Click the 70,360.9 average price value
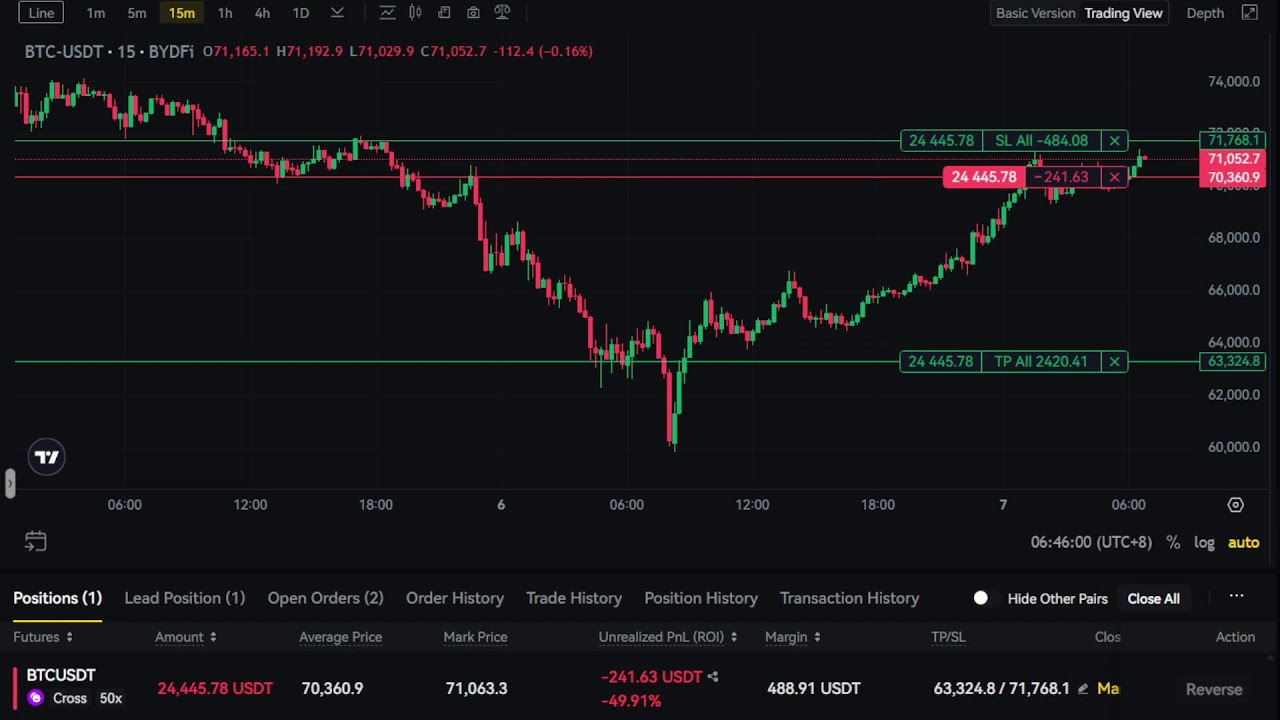 [332, 689]
